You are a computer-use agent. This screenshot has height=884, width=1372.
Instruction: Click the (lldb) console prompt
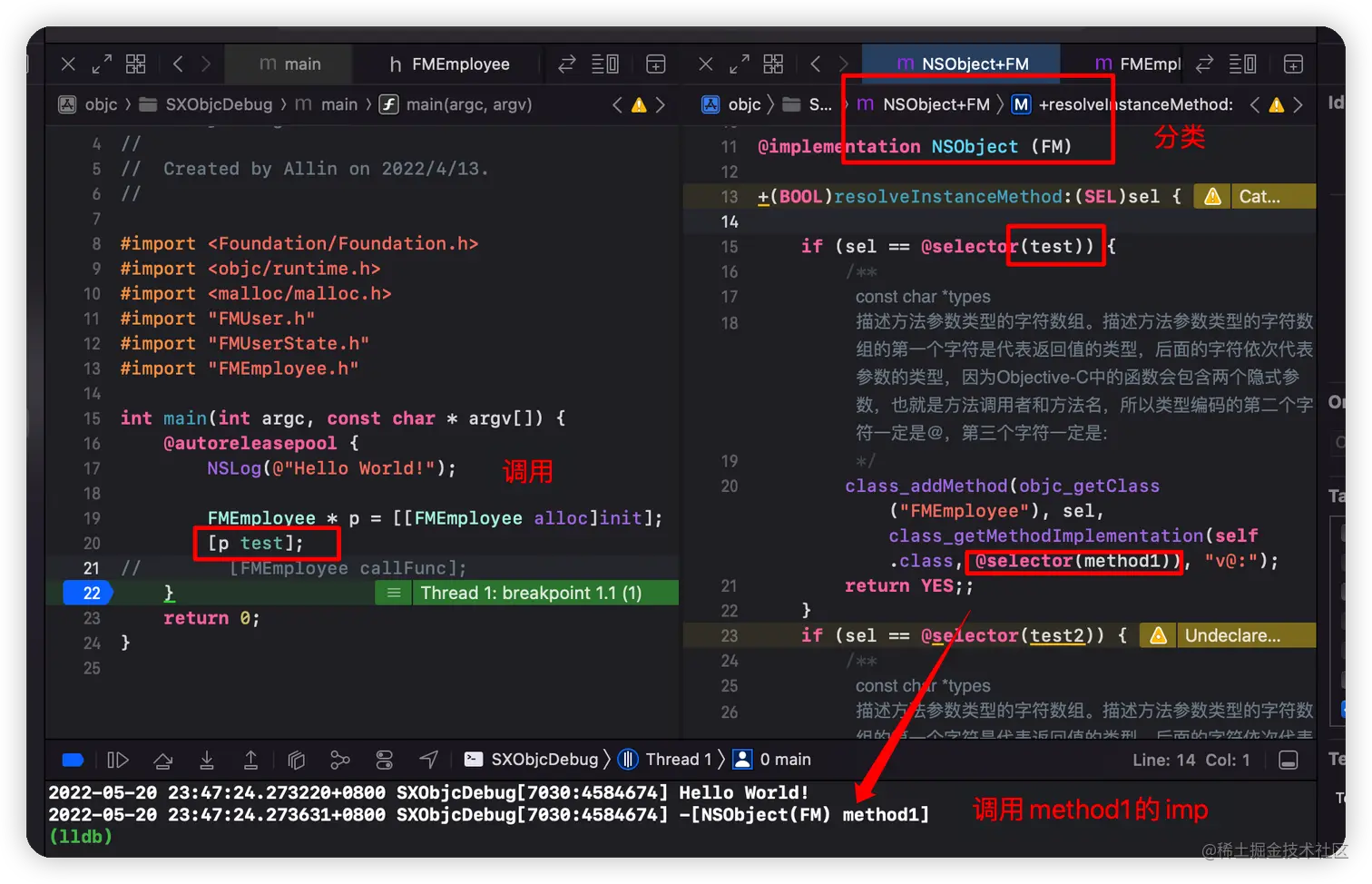[81, 836]
